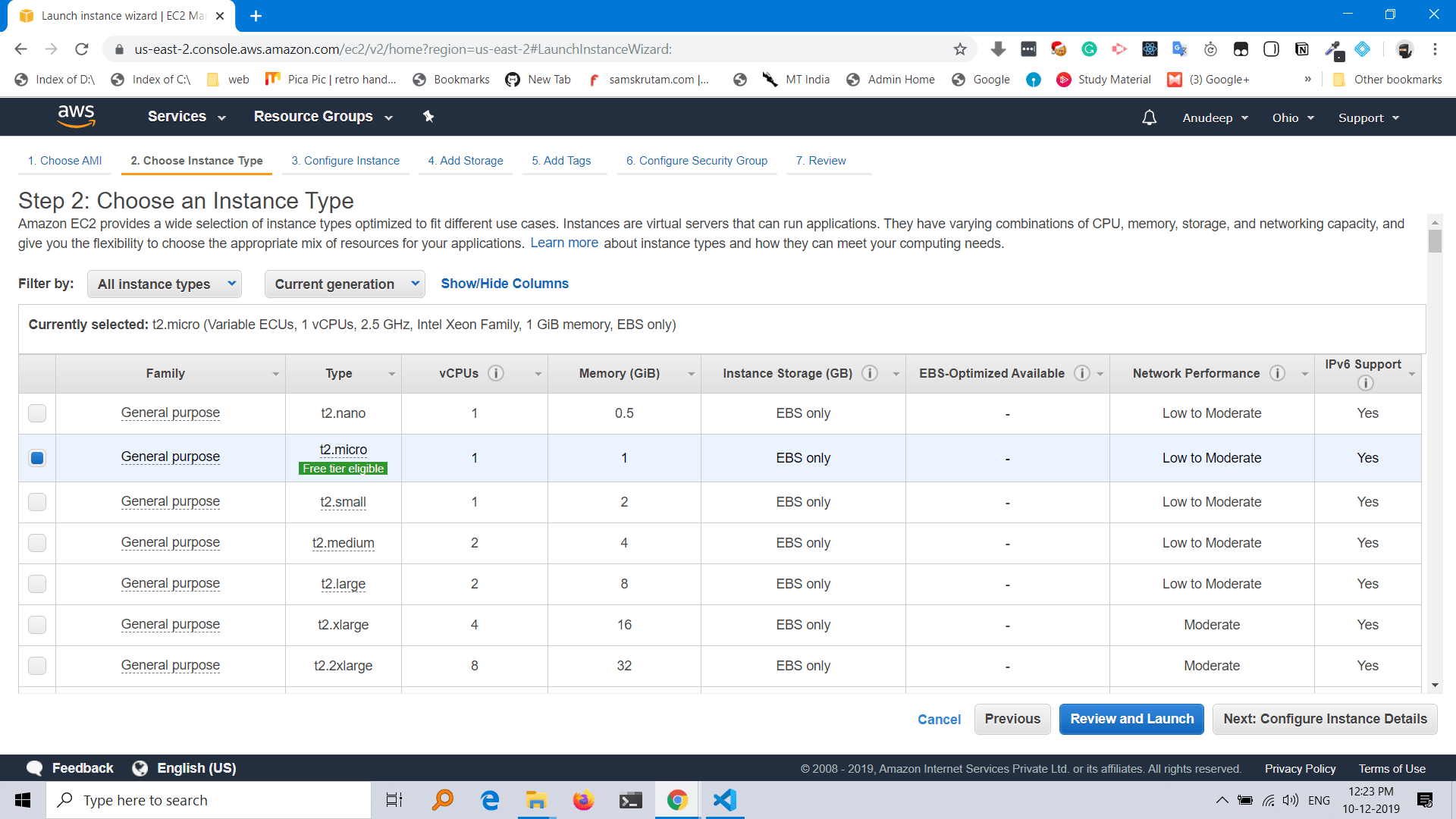Click the Windows Start button
Viewport: 1456px width, 819px height.
[x=23, y=800]
